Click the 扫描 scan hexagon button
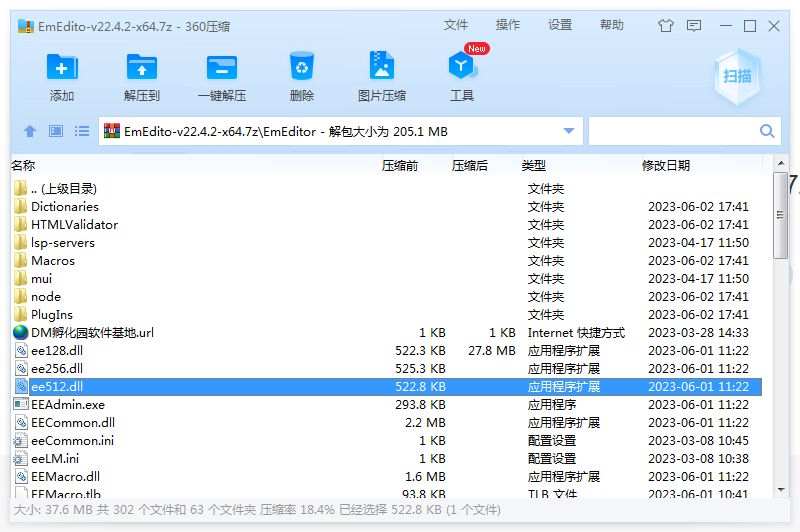This screenshot has height=532, width=800. point(737,77)
